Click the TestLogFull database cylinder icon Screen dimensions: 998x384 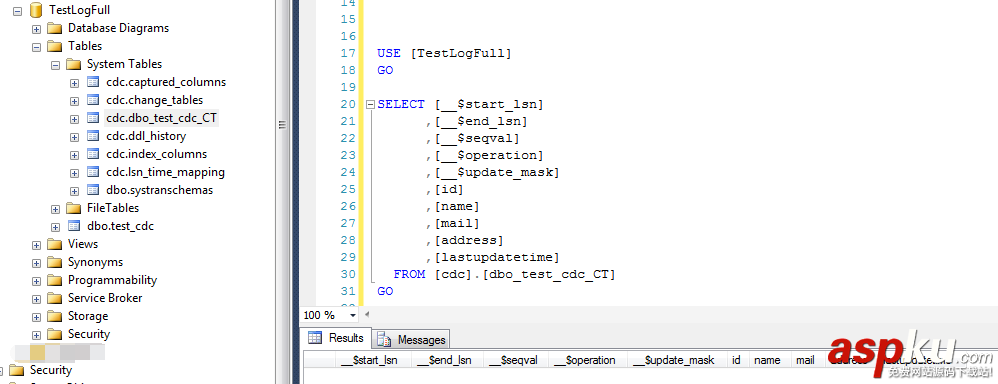(x=36, y=10)
